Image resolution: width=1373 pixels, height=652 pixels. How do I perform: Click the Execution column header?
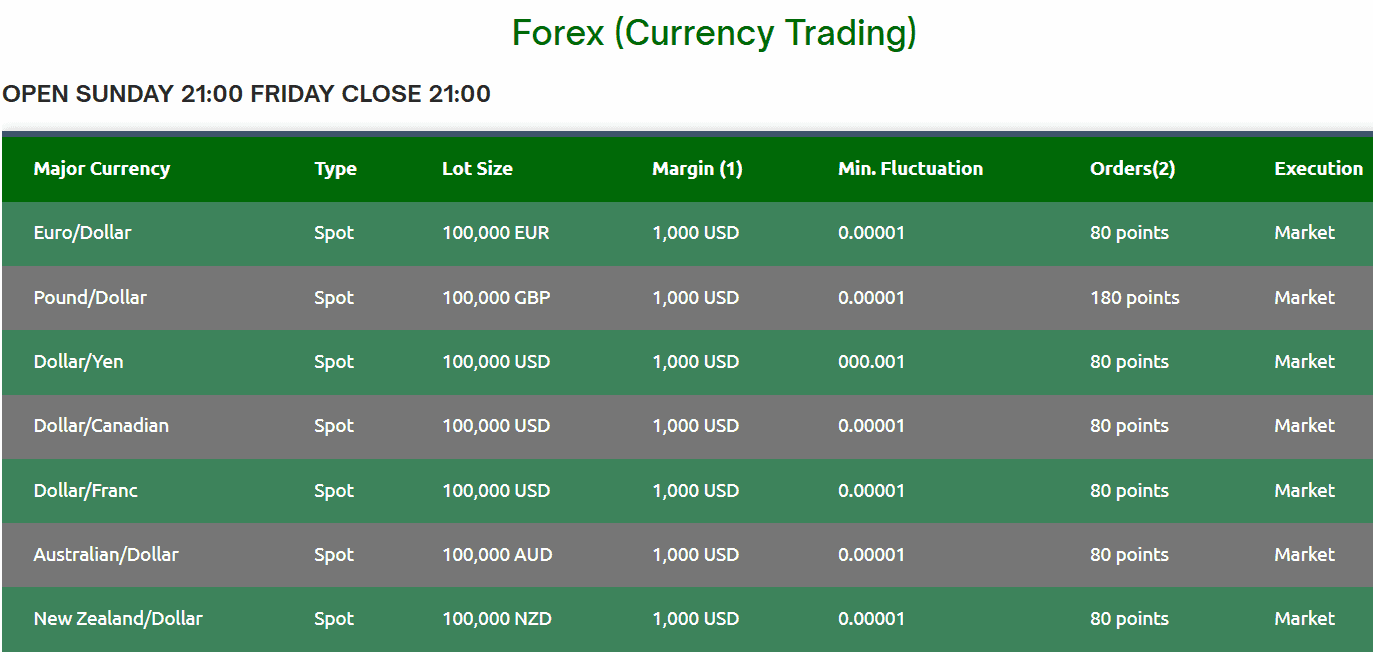(1318, 169)
